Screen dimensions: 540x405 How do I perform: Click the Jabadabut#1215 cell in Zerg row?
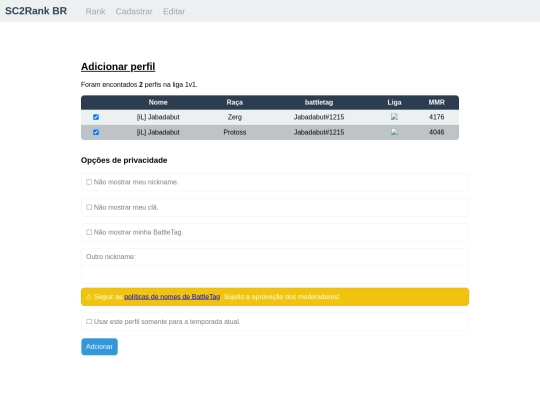[x=319, y=117]
